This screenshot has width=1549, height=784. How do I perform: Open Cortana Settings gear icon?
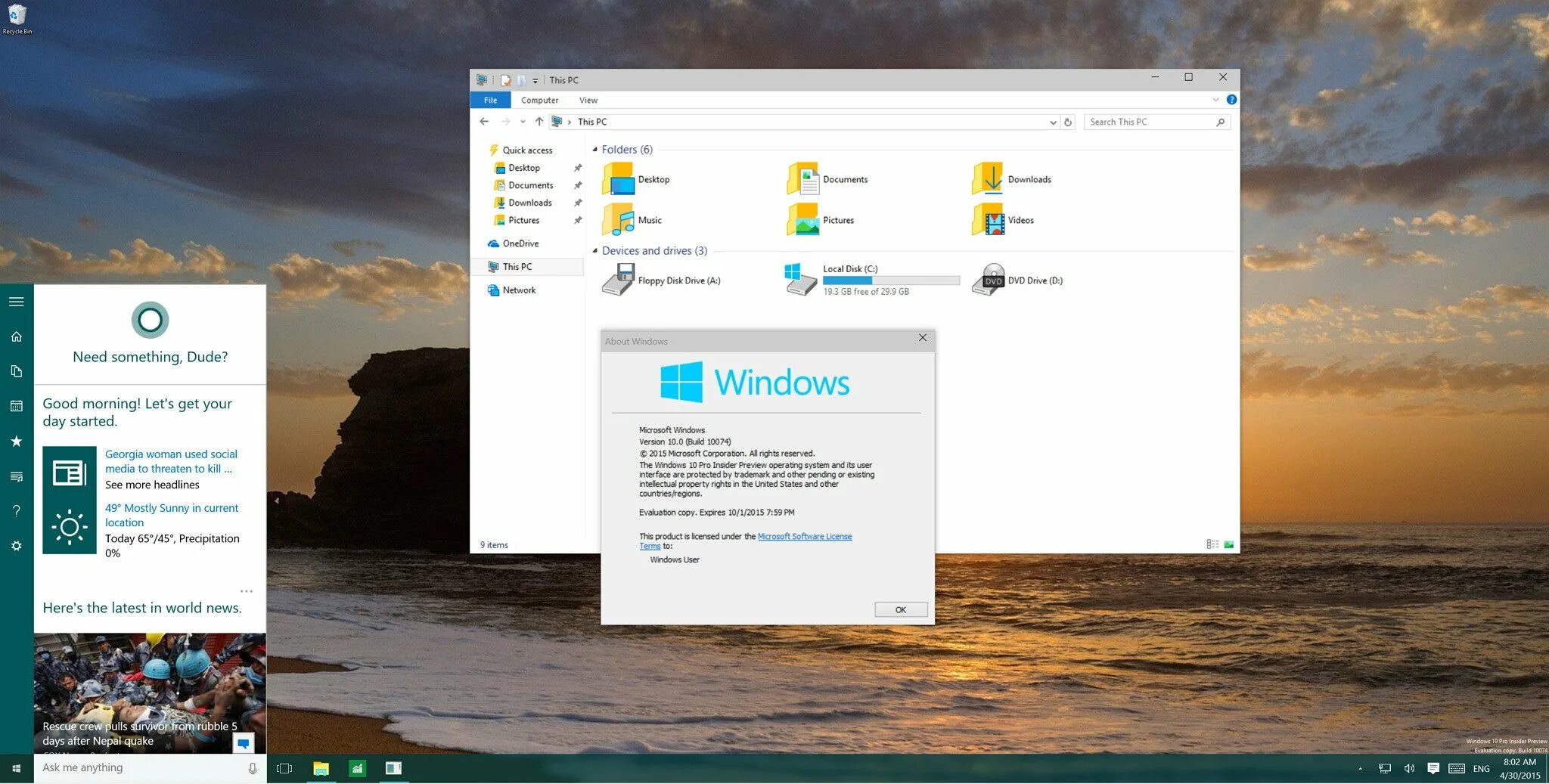[17, 546]
